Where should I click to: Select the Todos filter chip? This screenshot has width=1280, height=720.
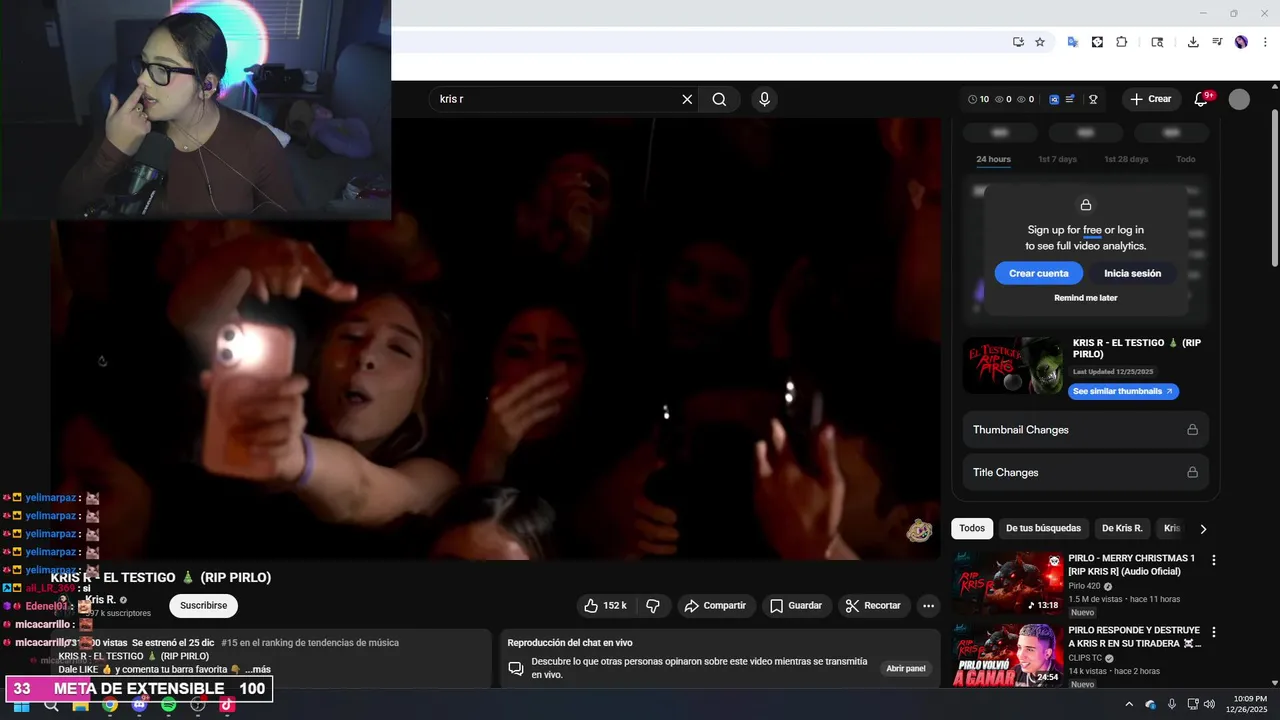[x=972, y=528]
